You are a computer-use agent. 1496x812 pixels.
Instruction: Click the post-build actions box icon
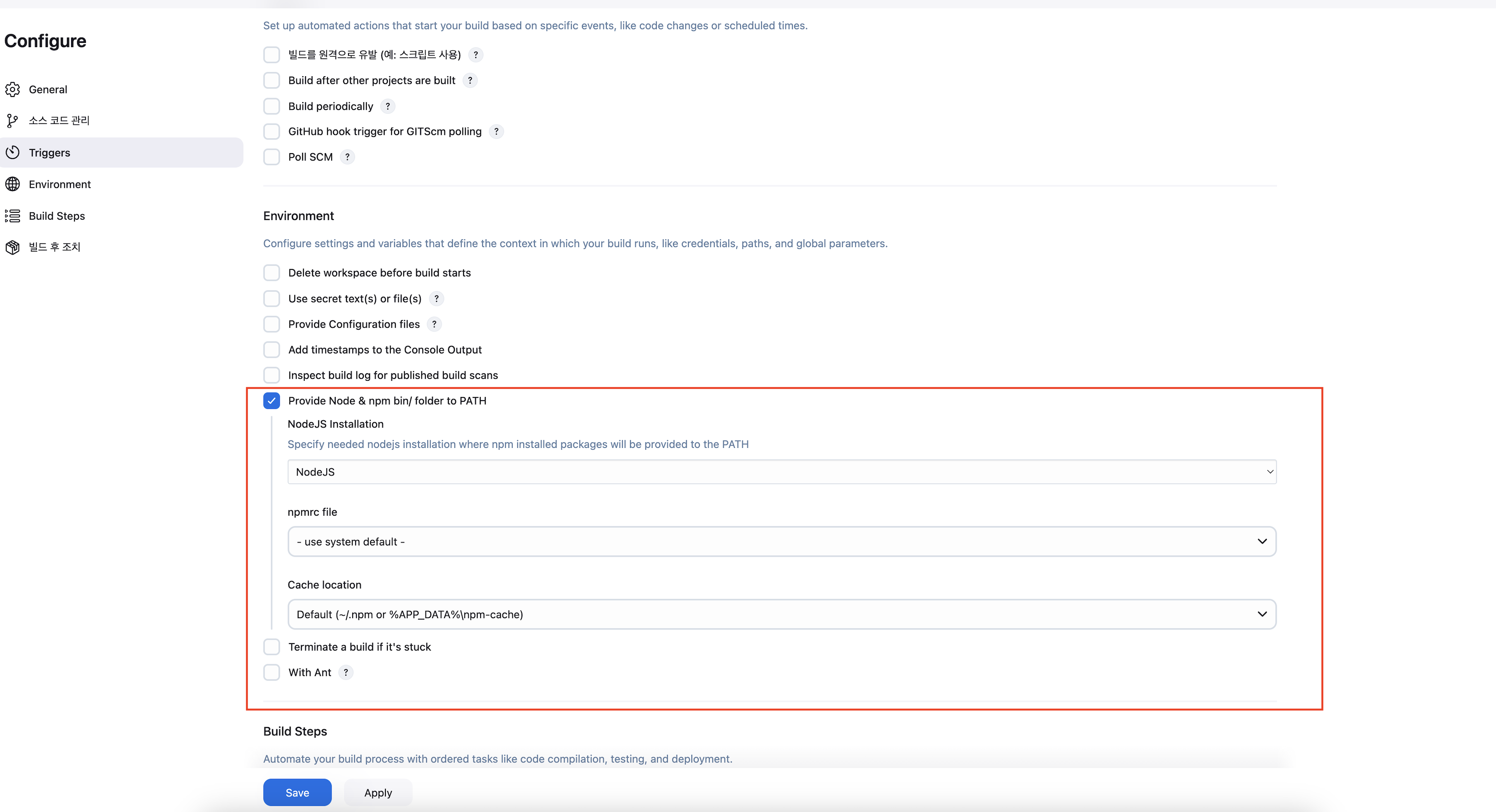(13, 247)
